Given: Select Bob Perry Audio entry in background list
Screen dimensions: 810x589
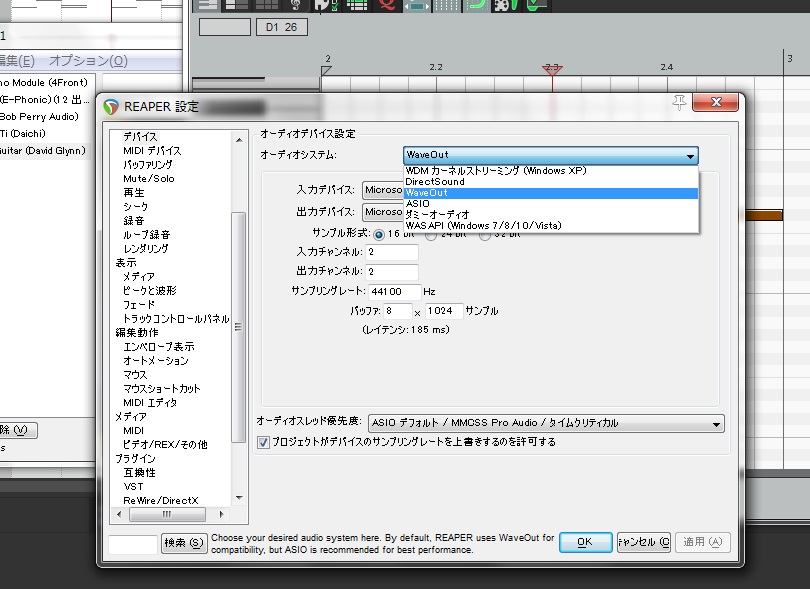Looking at the screenshot, I should [x=39, y=117].
